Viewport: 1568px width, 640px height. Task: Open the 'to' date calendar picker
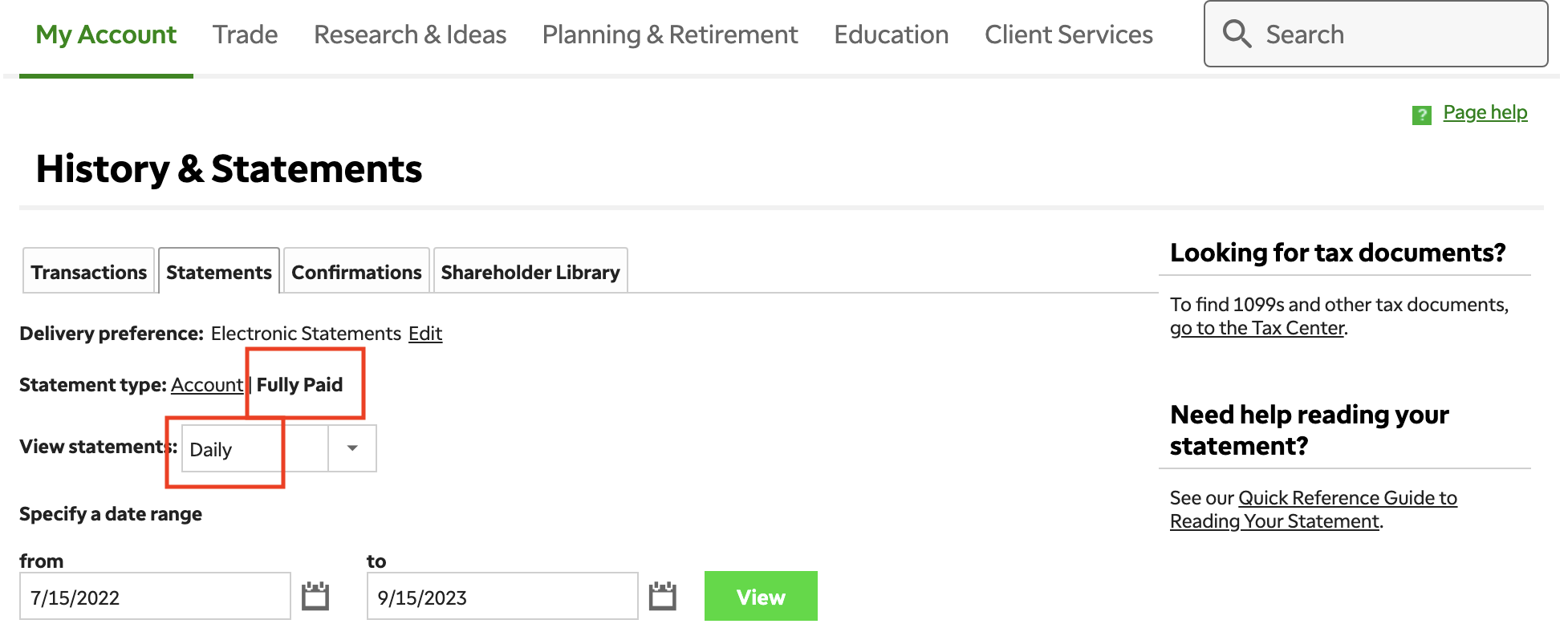[x=662, y=596]
